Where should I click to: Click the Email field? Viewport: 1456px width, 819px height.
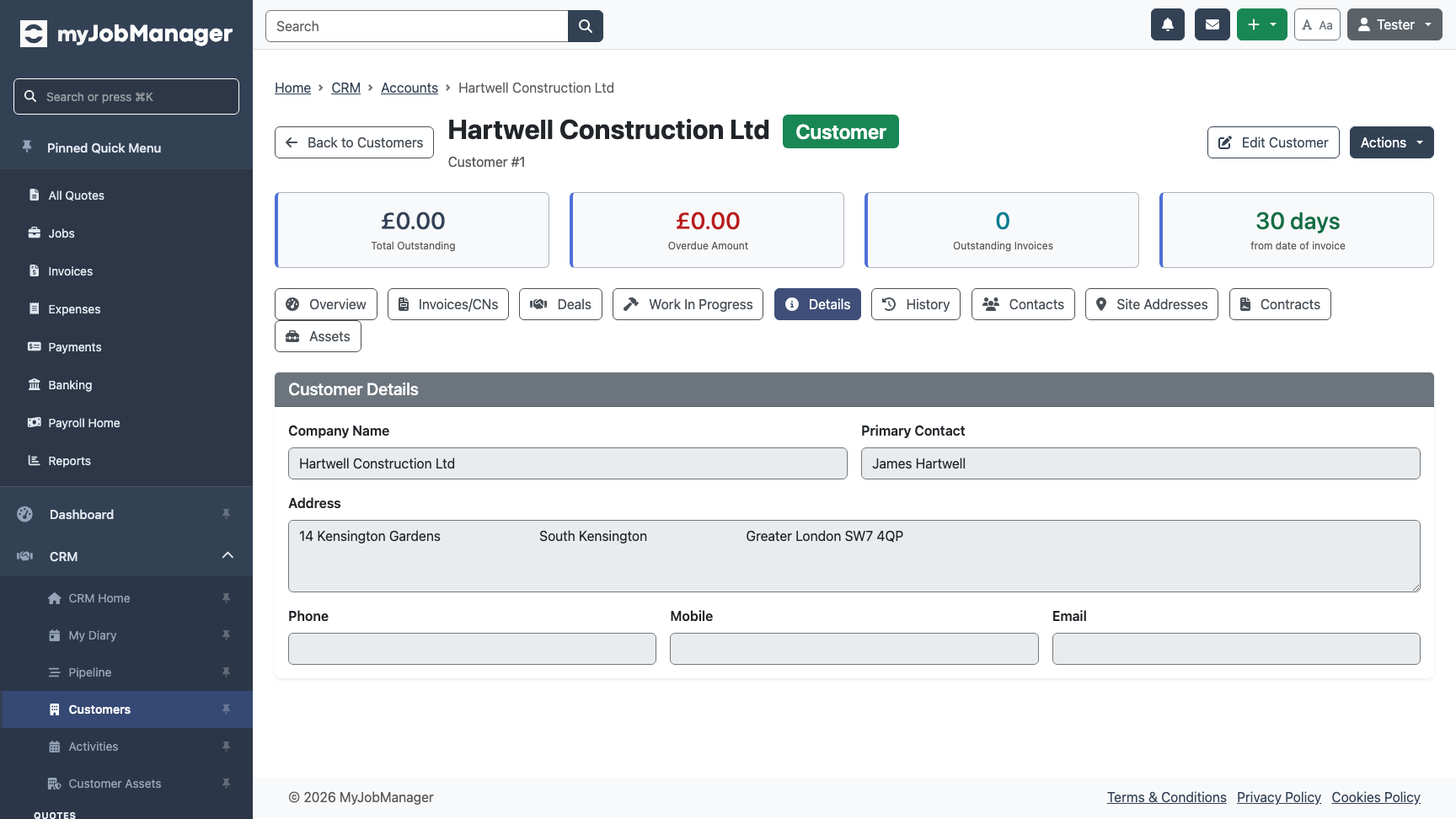tap(1236, 649)
